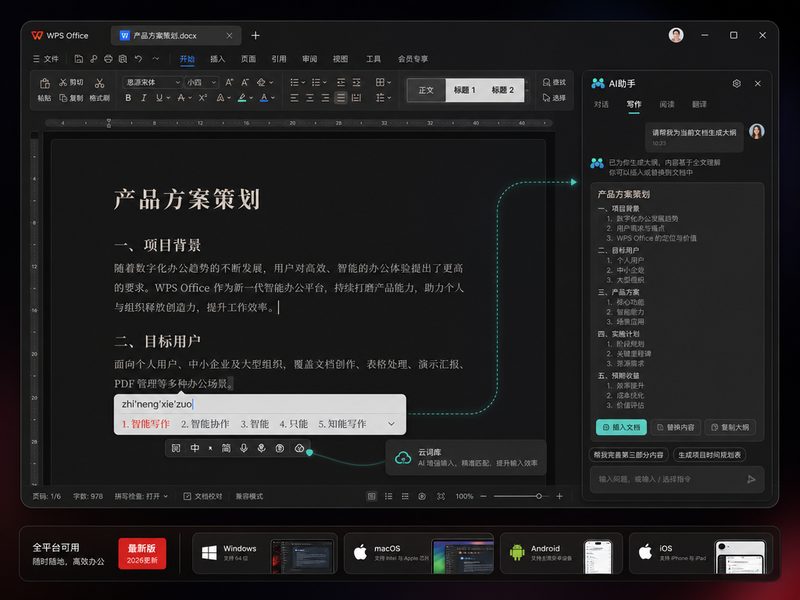Click the save document icon
Viewport: 800px width, 600px height.
tap(79, 59)
